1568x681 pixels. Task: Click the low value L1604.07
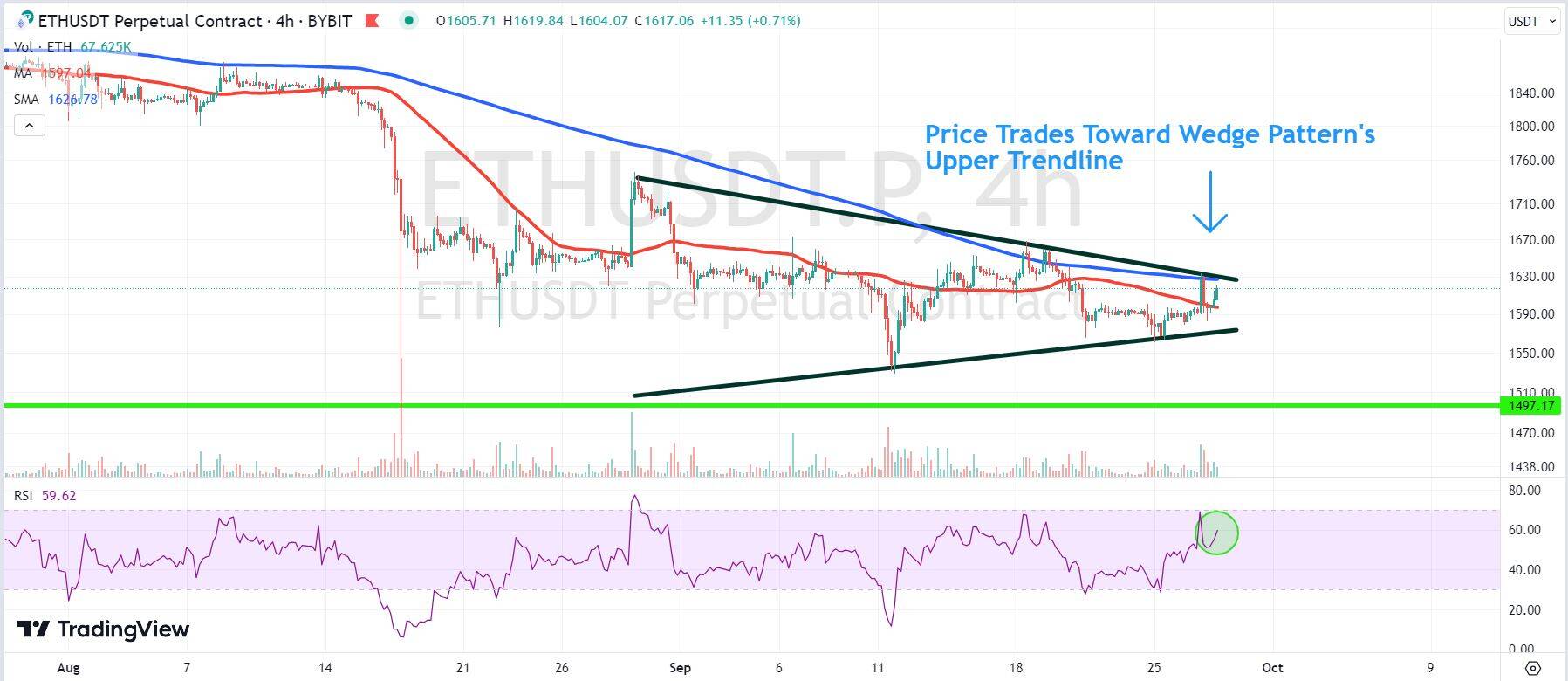point(599,20)
